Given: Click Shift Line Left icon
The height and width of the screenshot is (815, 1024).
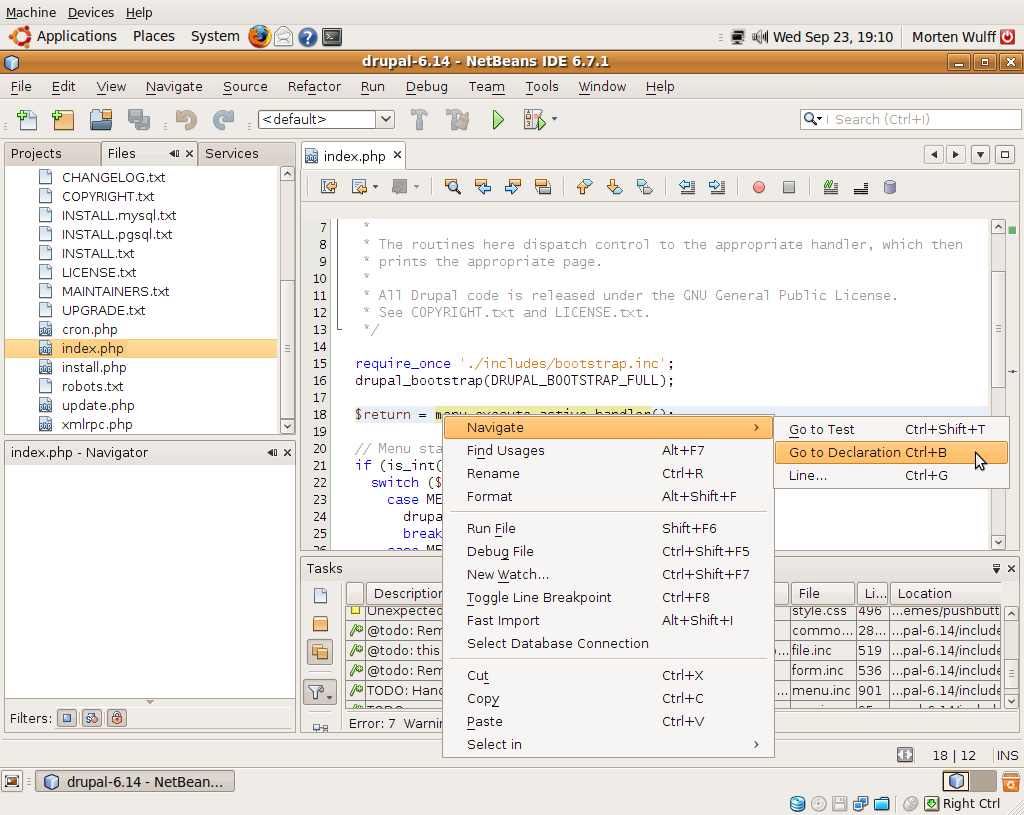Looking at the screenshot, I should [686, 187].
